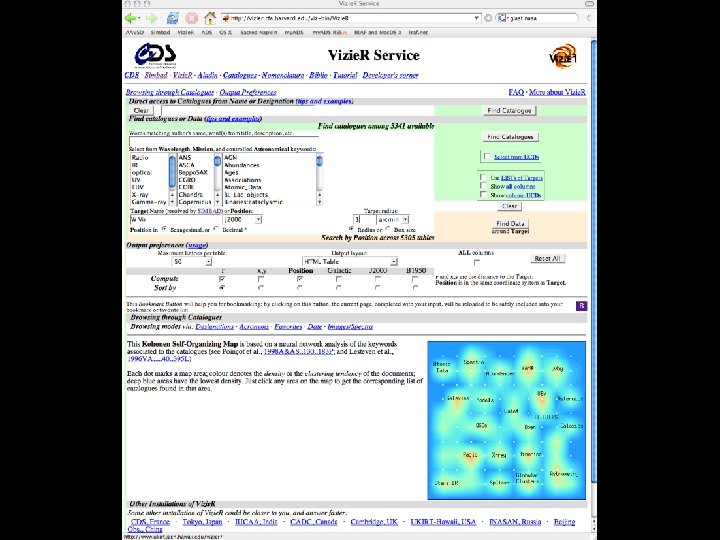Image resolution: width=720 pixels, height=540 pixels.
Task: Open the Simbad bookmark in bookmarks bar
Action: pyautogui.click(x=160, y=33)
